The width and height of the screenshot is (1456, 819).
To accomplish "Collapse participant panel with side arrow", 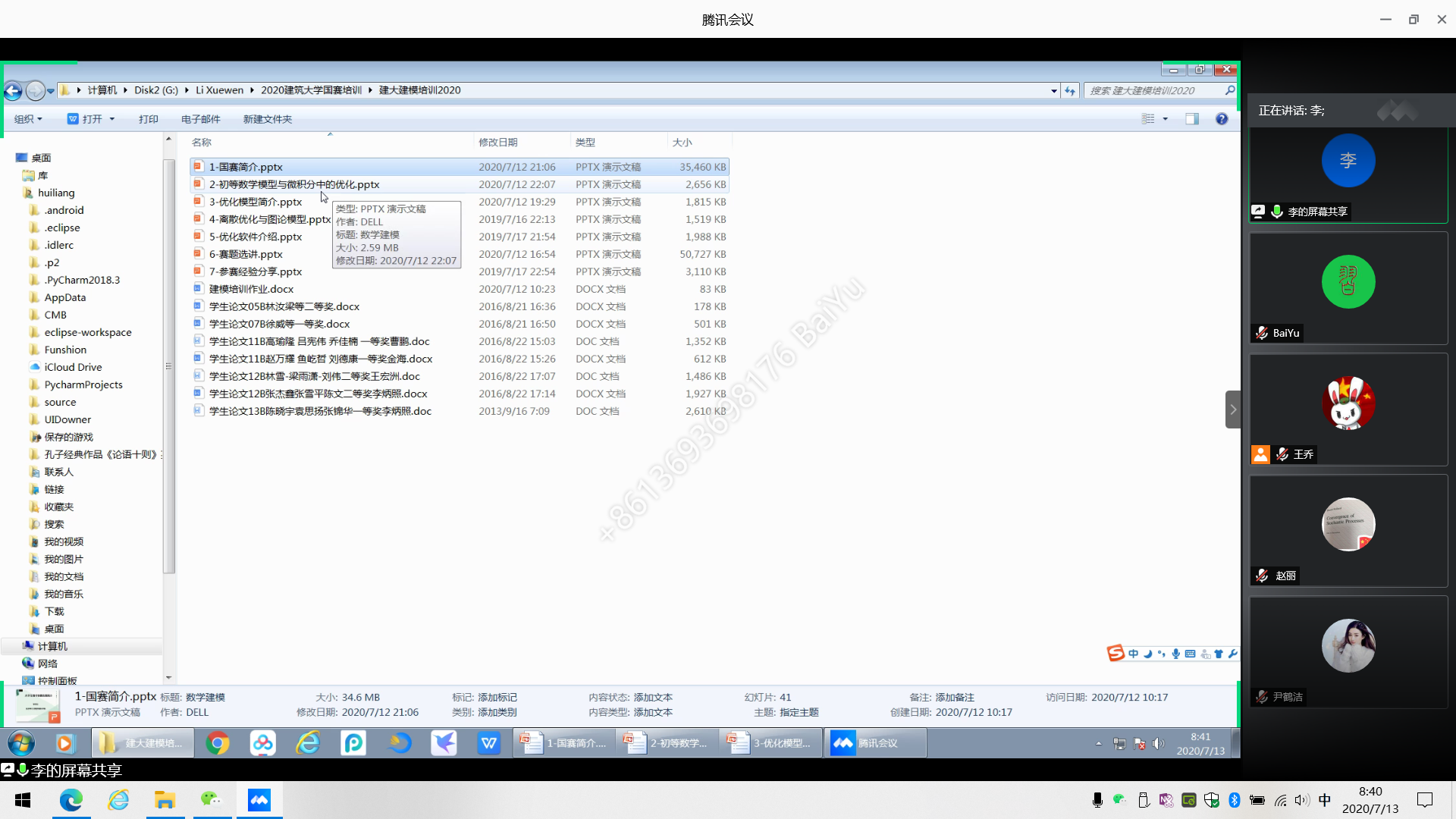I will tap(1233, 409).
